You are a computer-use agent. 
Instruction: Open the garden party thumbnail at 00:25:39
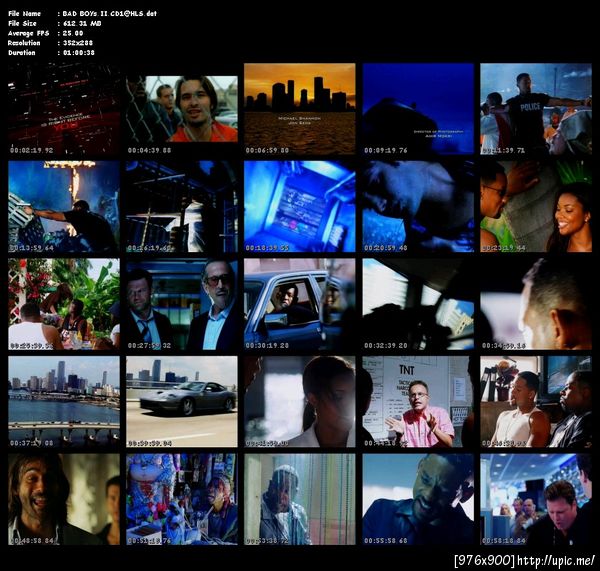[x=64, y=304]
